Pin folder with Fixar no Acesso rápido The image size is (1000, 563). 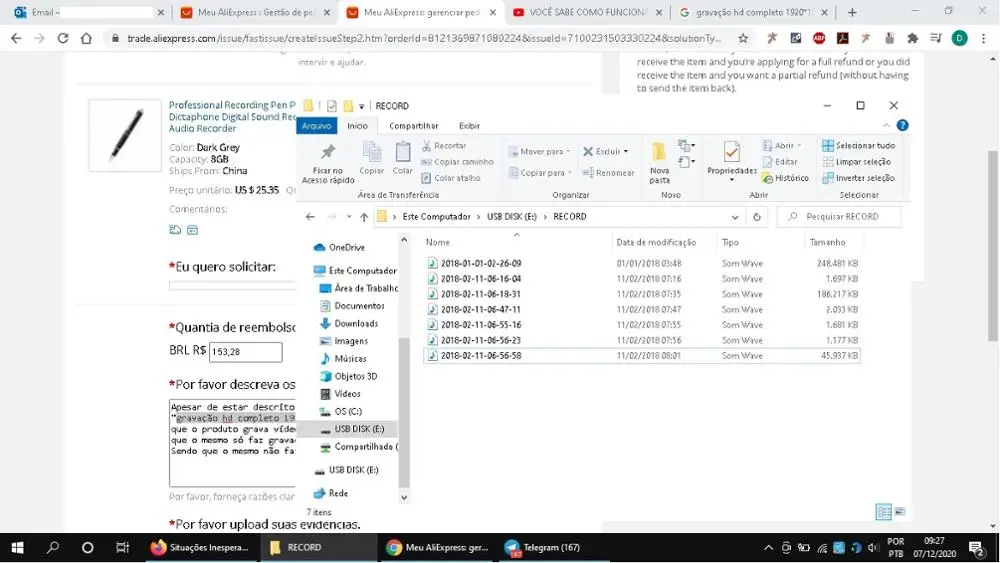click(x=328, y=163)
